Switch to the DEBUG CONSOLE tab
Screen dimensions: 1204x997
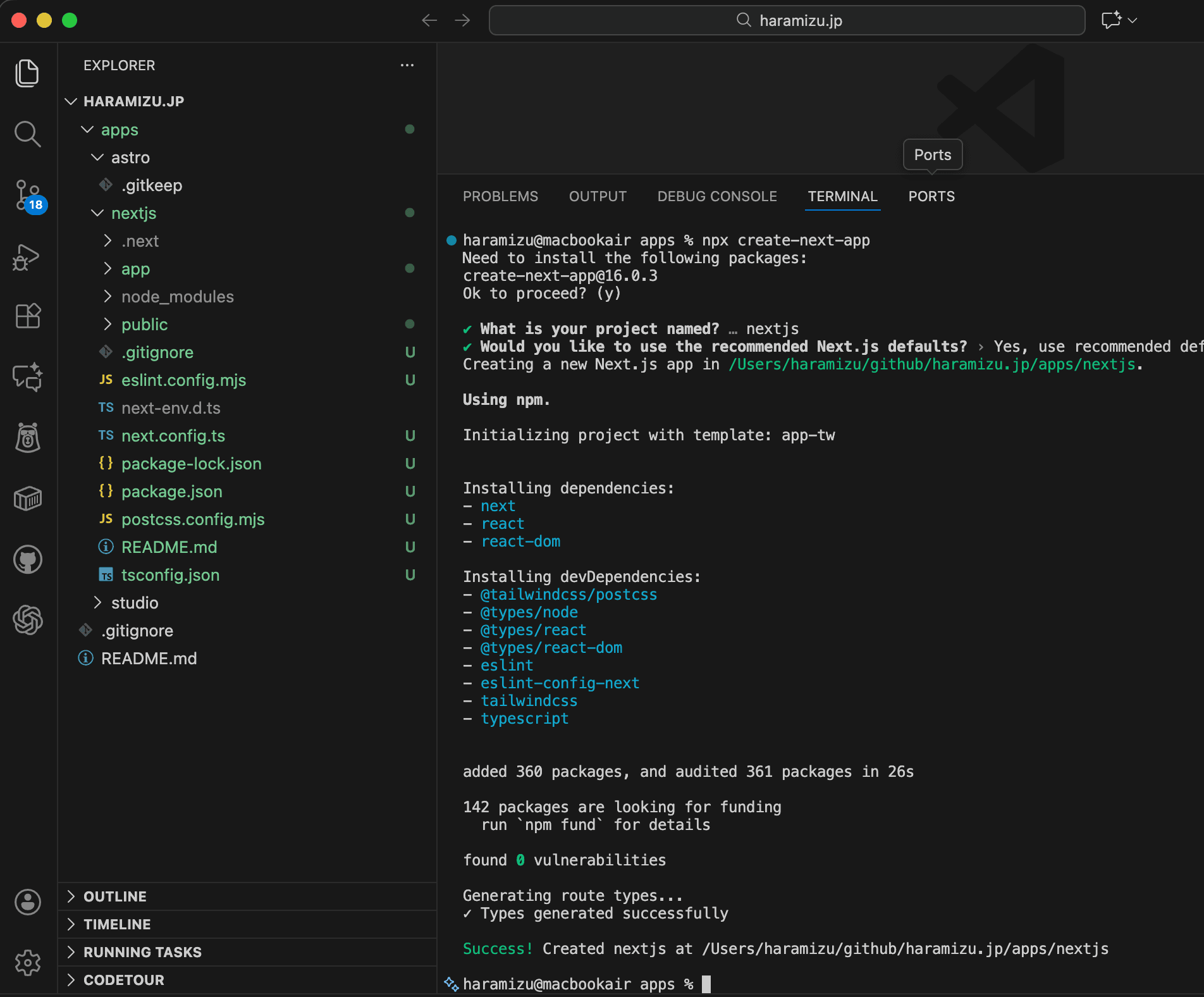click(x=717, y=197)
